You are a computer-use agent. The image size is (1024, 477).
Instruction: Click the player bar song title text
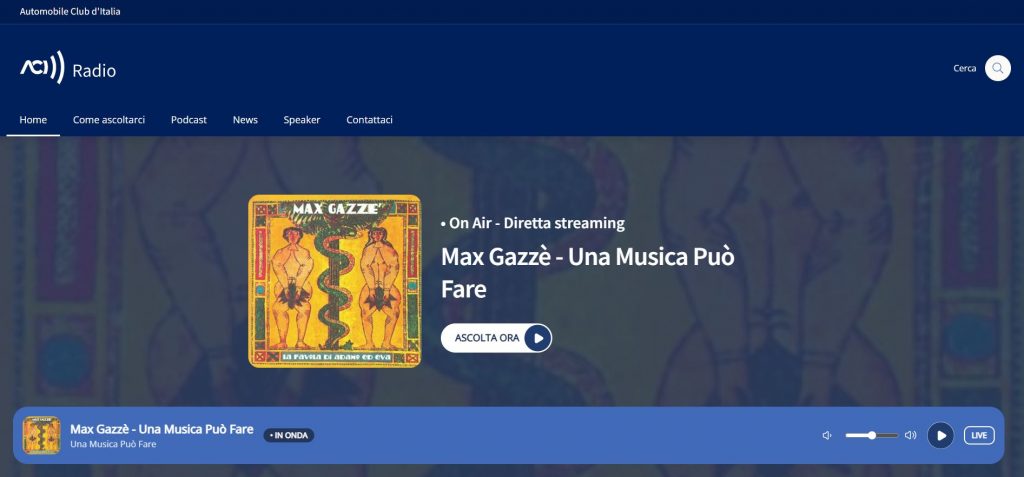[161, 429]
